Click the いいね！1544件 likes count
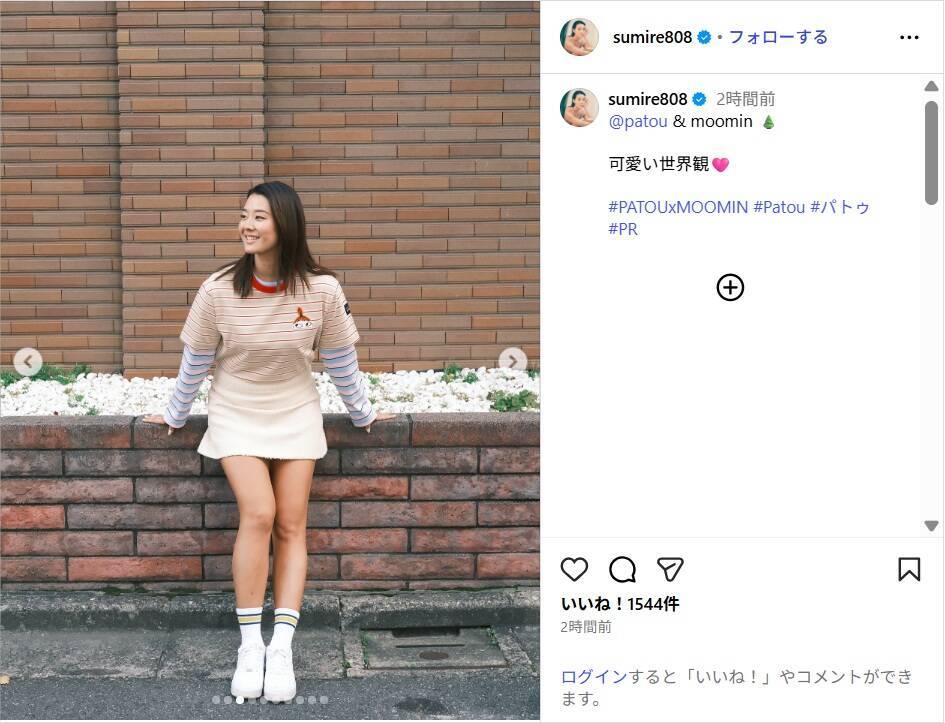The image size is (945, 723). point(620,604)
